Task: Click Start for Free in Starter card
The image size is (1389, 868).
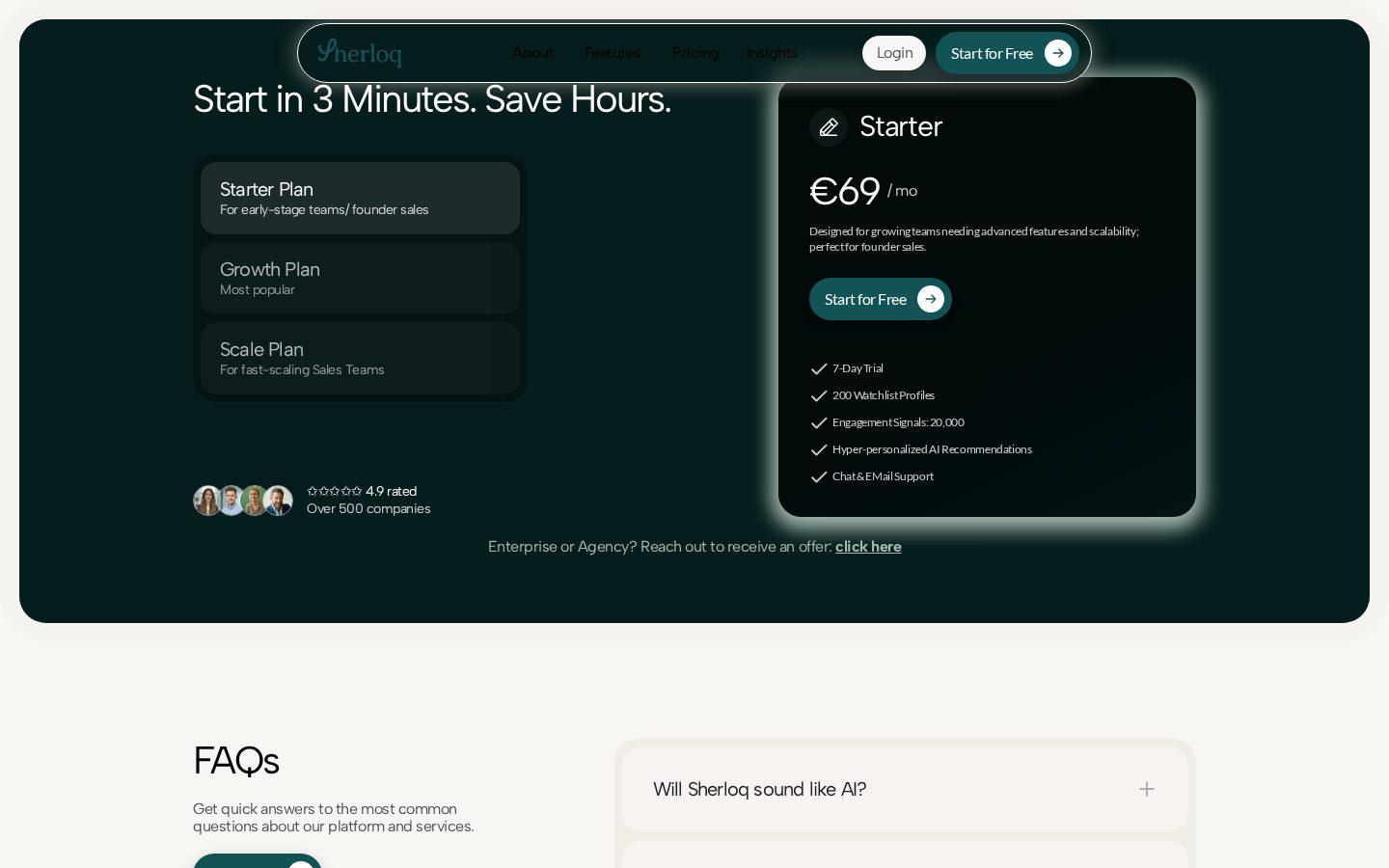Action: (881, 299)
